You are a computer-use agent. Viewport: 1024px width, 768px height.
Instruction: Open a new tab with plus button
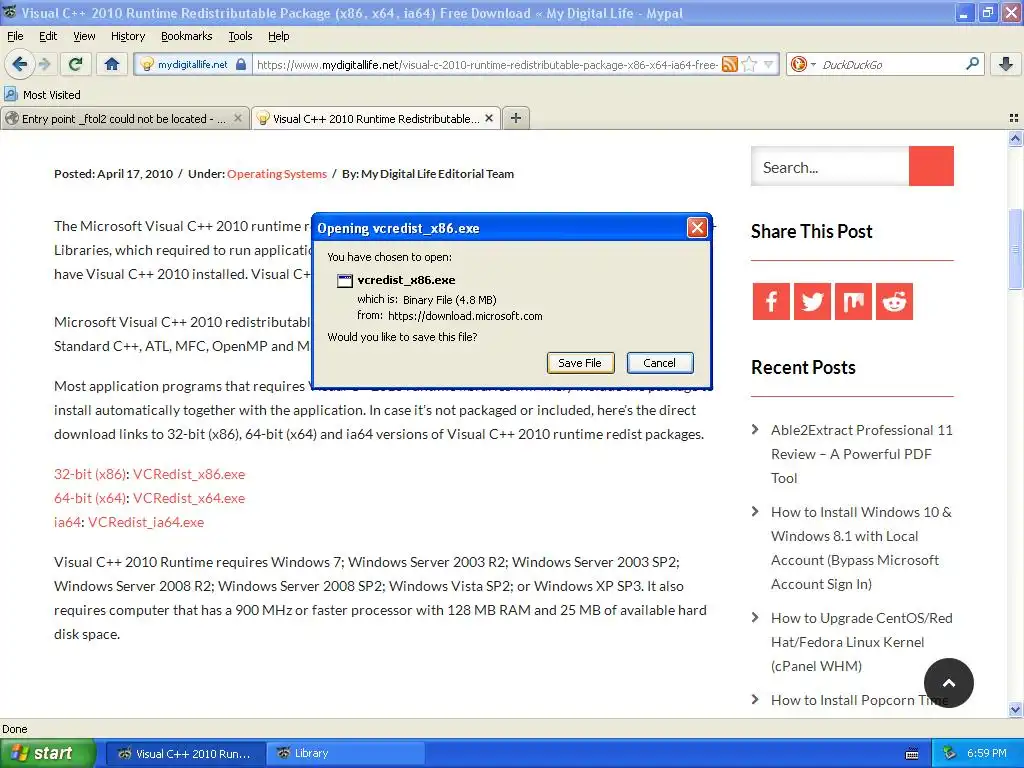516,118
